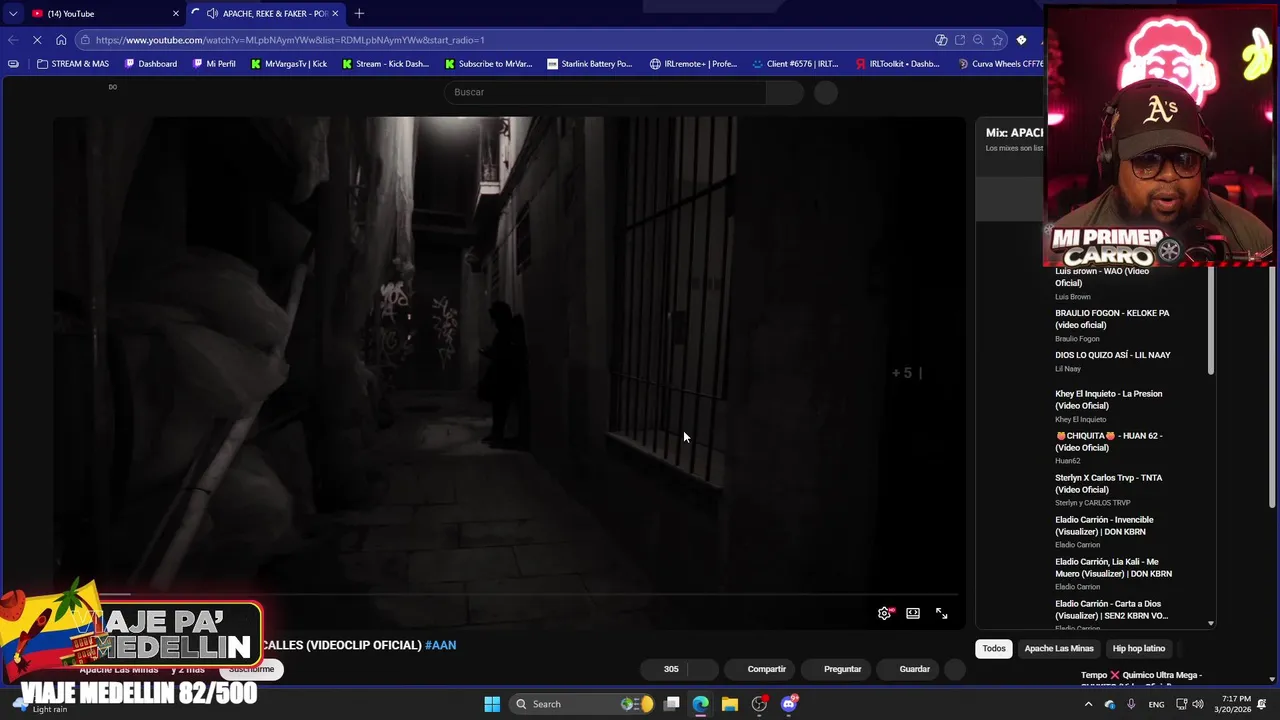Click the YouTube Buscar search field
This screenshot has height=720, width=1280.
[605, 92]
